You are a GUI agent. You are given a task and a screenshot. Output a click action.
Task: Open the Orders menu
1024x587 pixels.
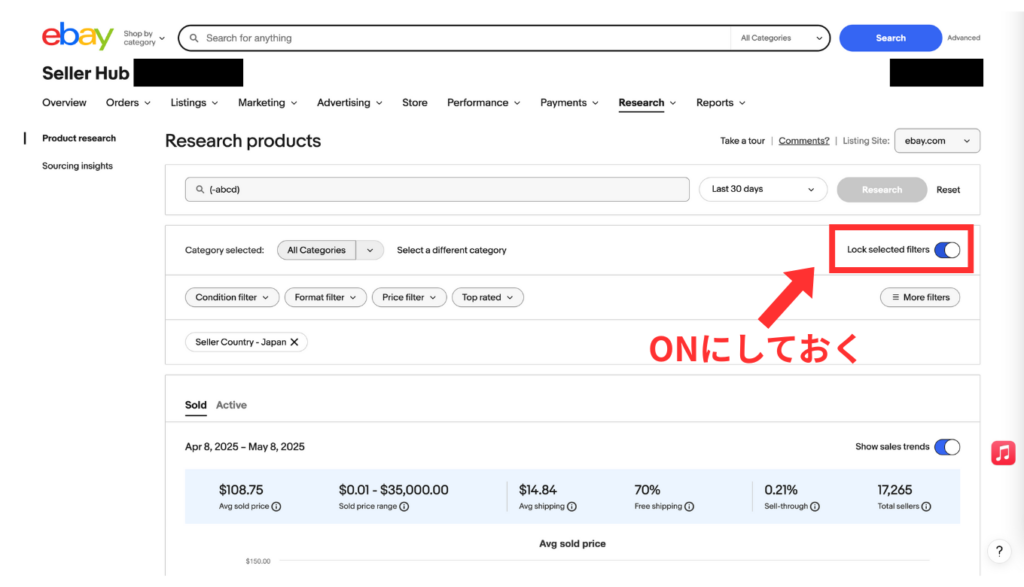(x=128, y=103)
